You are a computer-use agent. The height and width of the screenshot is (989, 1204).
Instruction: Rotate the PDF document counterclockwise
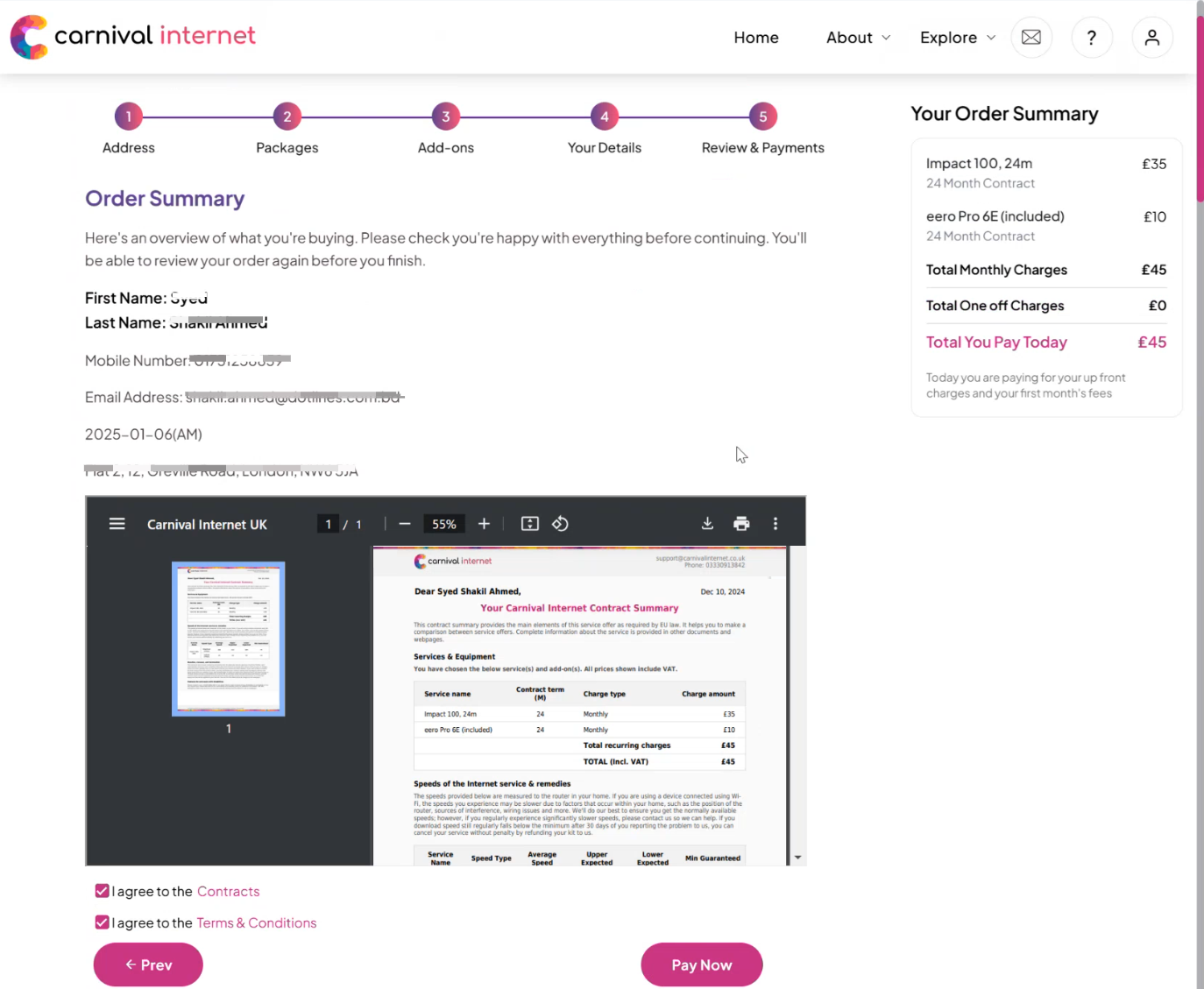561,524
